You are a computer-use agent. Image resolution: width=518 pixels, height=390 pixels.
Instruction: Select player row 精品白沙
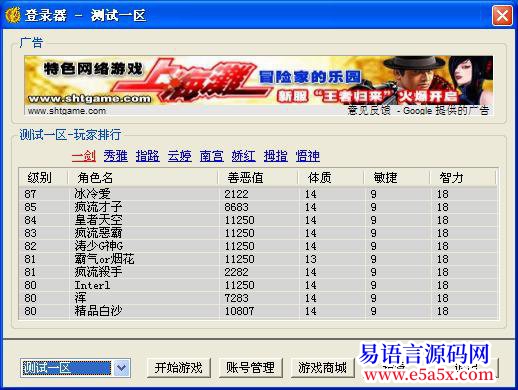tap(258, 311)
